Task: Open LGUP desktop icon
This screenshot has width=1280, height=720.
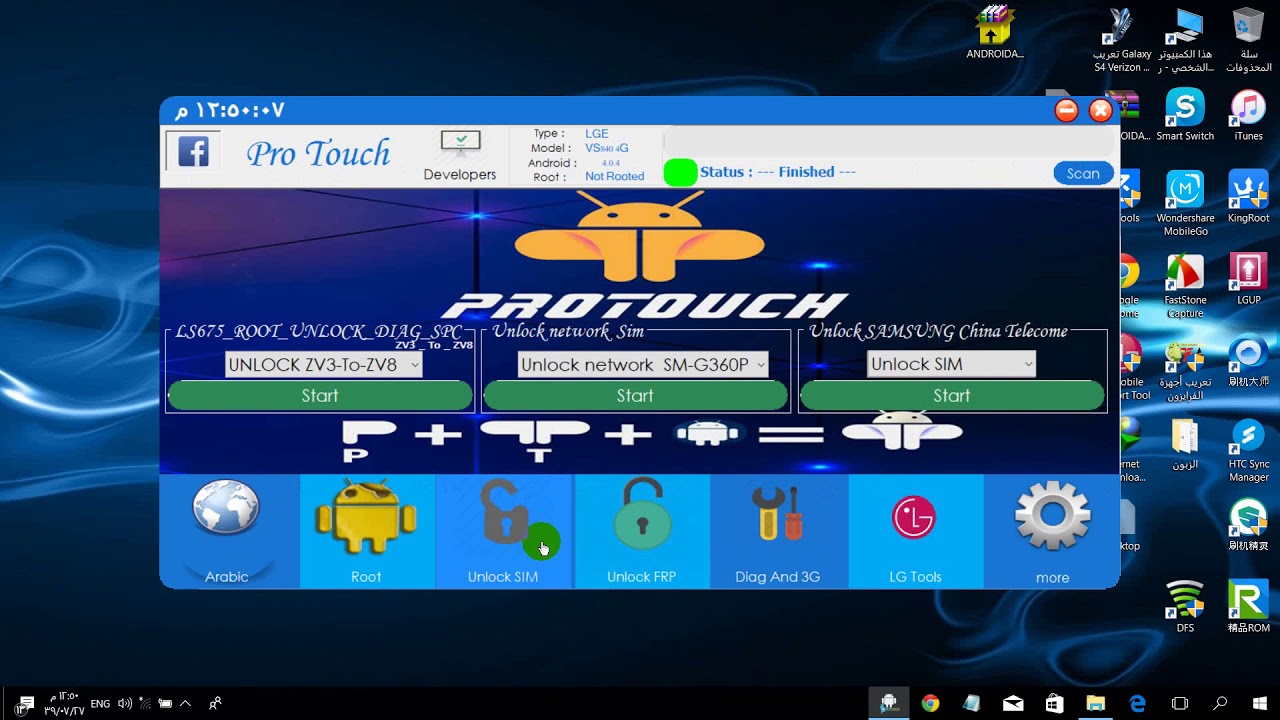Action: click(x=1248, y=279)
